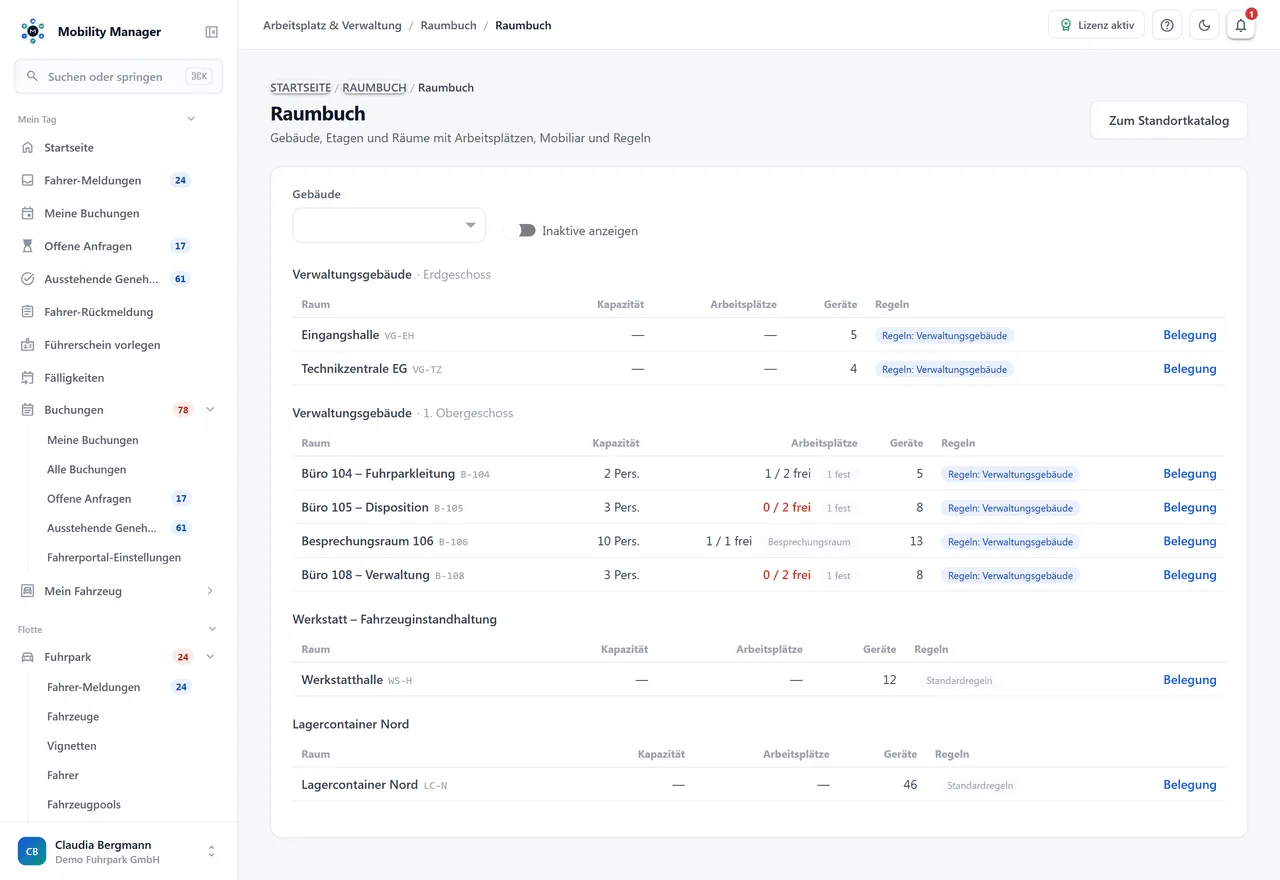Screen dimensions: 1280x880
Task: Open notifications bell icon
Action: click(1241, 25)
